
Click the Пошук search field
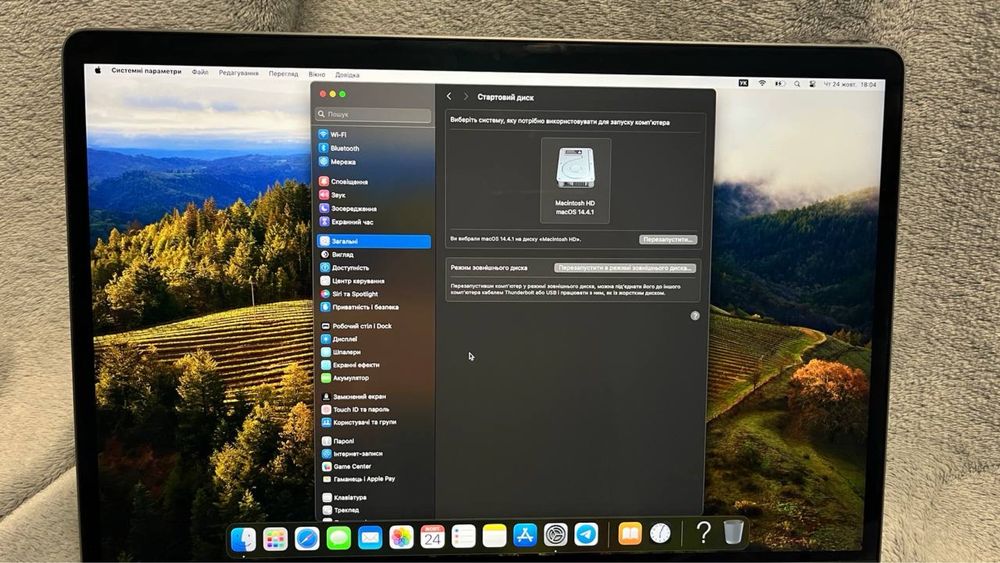tap(374, 114)
